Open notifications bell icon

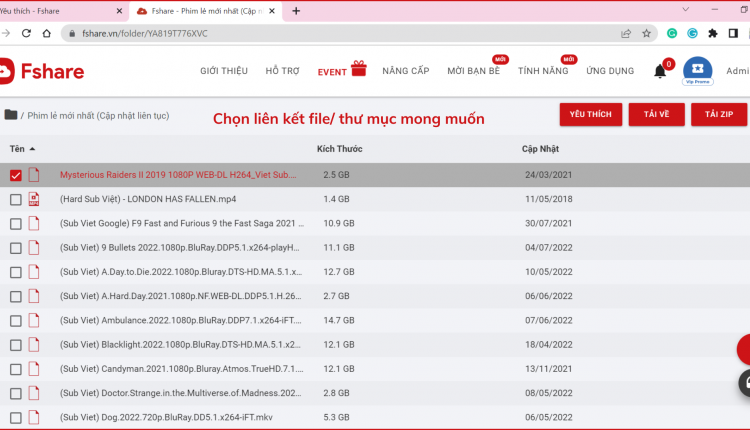pyautogui.click(x=660, y=71)
